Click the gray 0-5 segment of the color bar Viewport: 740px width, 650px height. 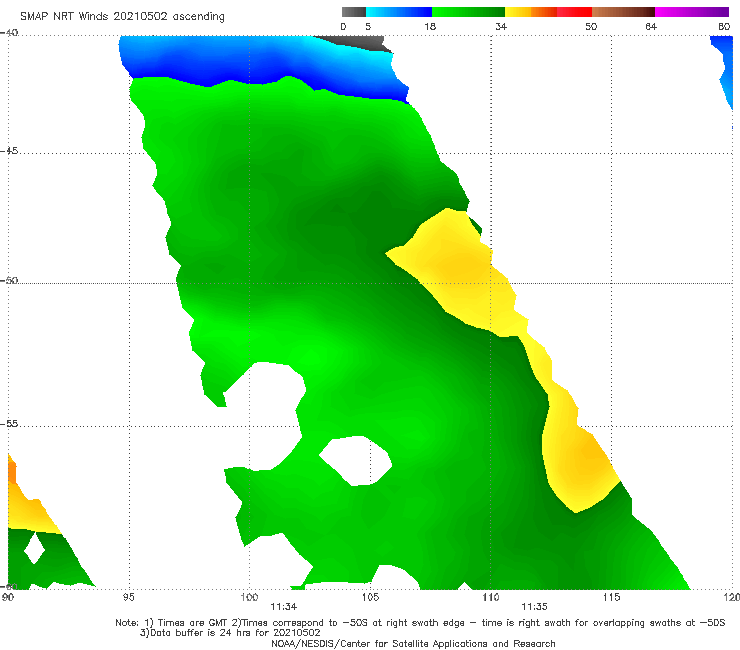(x=354, y=12)
